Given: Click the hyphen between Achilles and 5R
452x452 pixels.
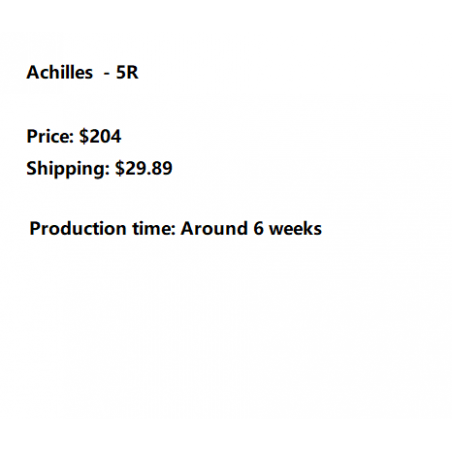Looking at the screenshot, I should (107, 74).
